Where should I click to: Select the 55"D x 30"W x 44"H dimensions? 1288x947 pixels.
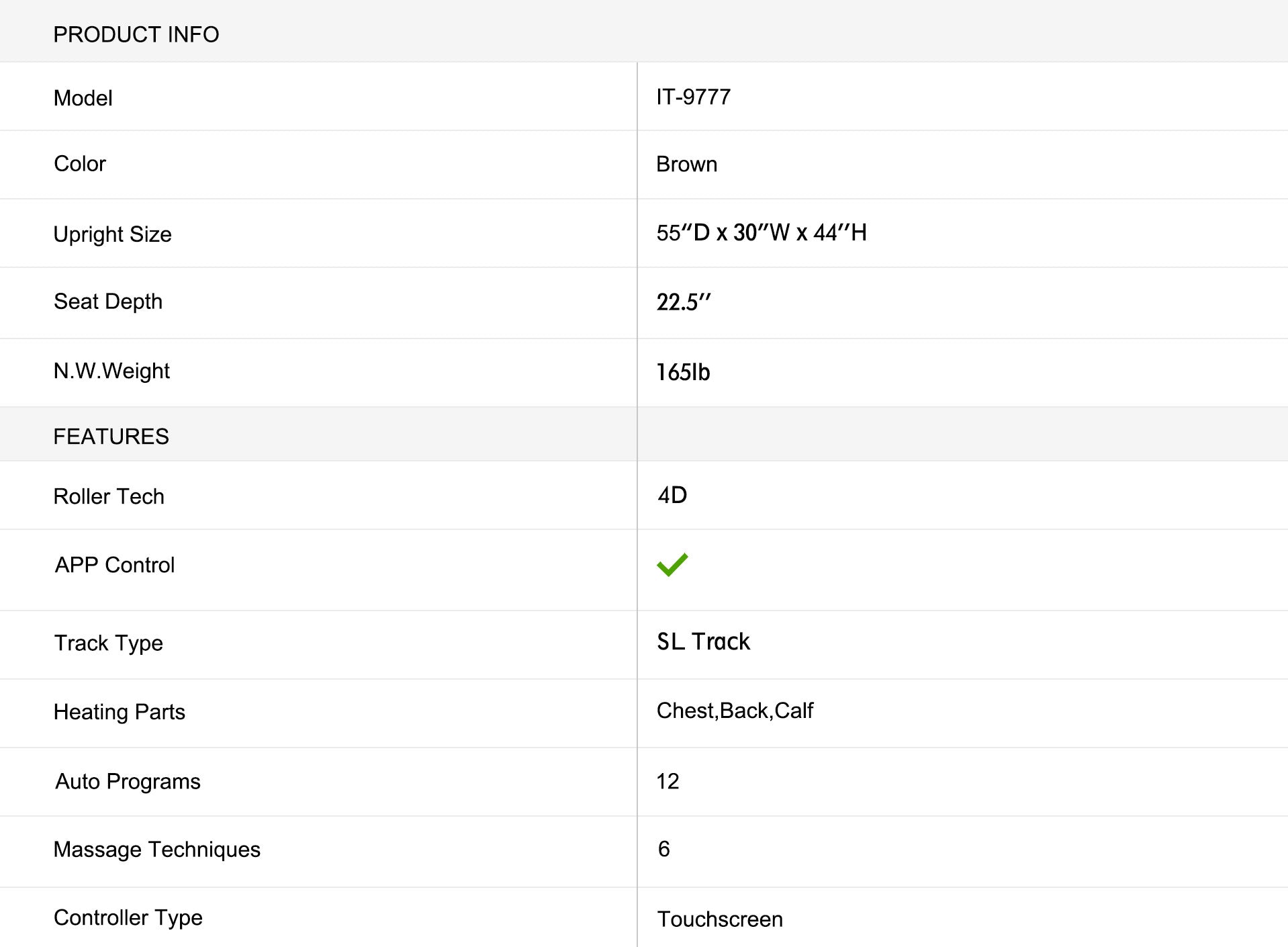pyautogui.click(x=762, y=232)
